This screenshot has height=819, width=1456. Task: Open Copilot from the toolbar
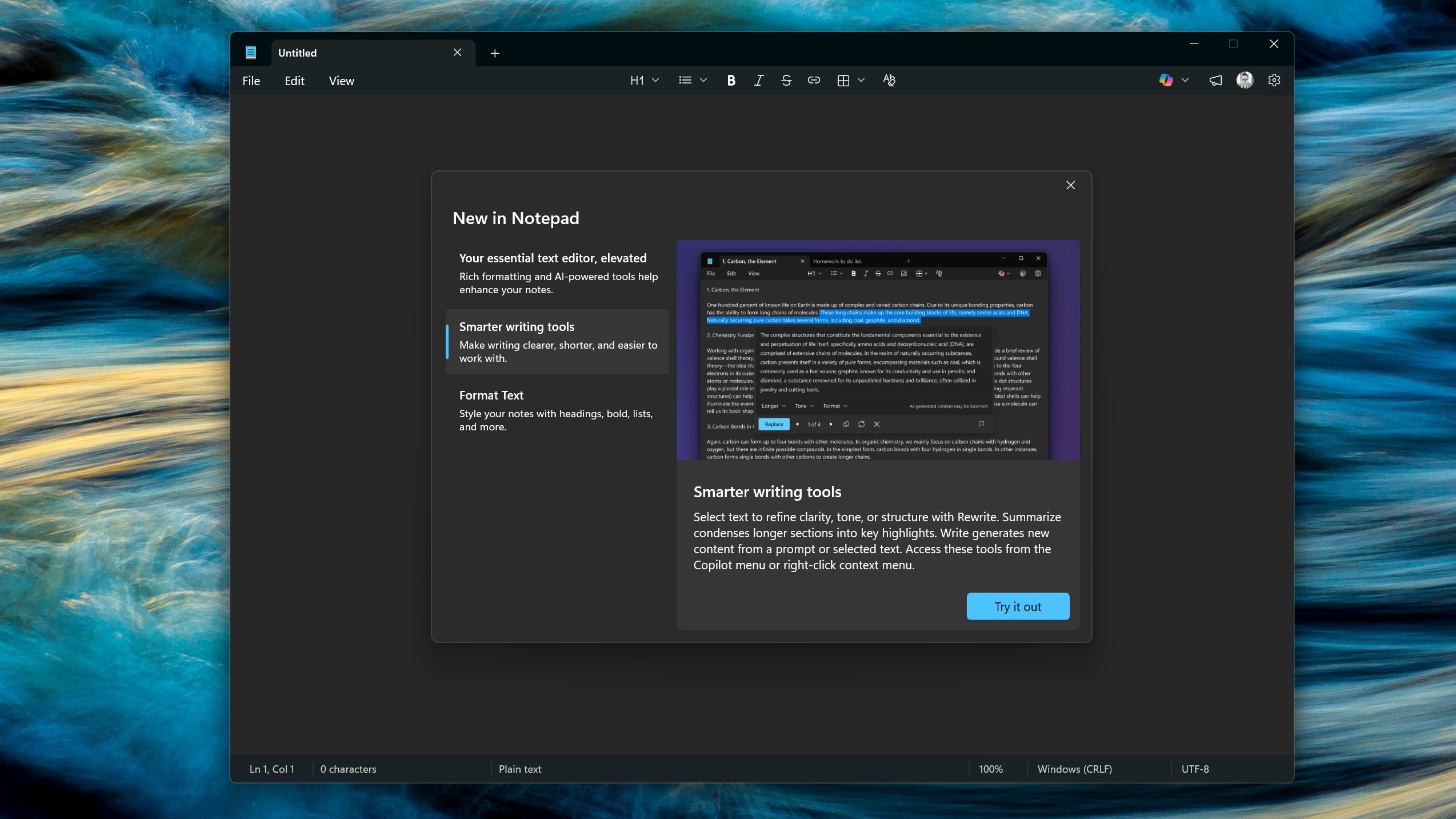[x=1166, y=81]
